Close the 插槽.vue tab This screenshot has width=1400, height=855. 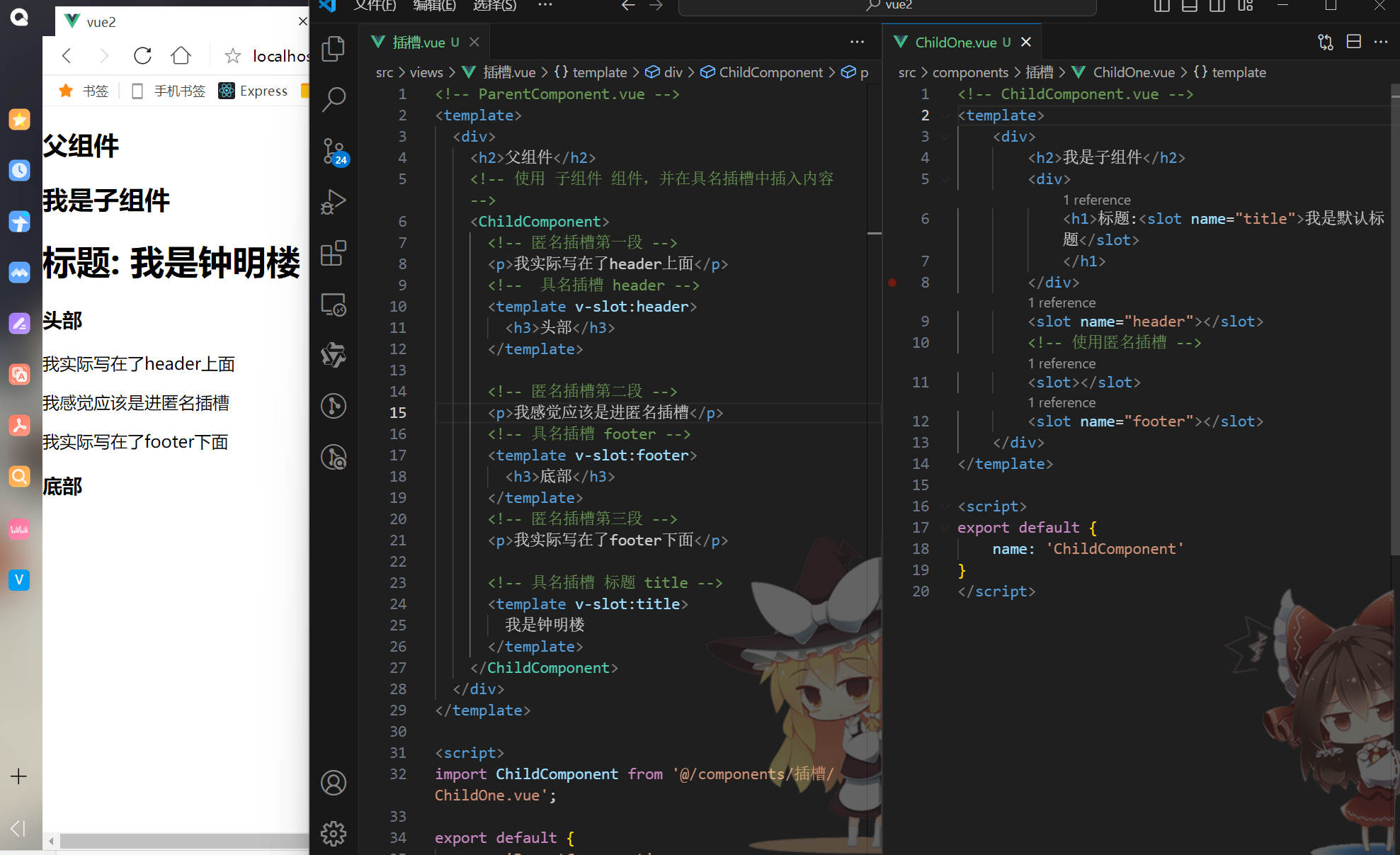(474, 42)
